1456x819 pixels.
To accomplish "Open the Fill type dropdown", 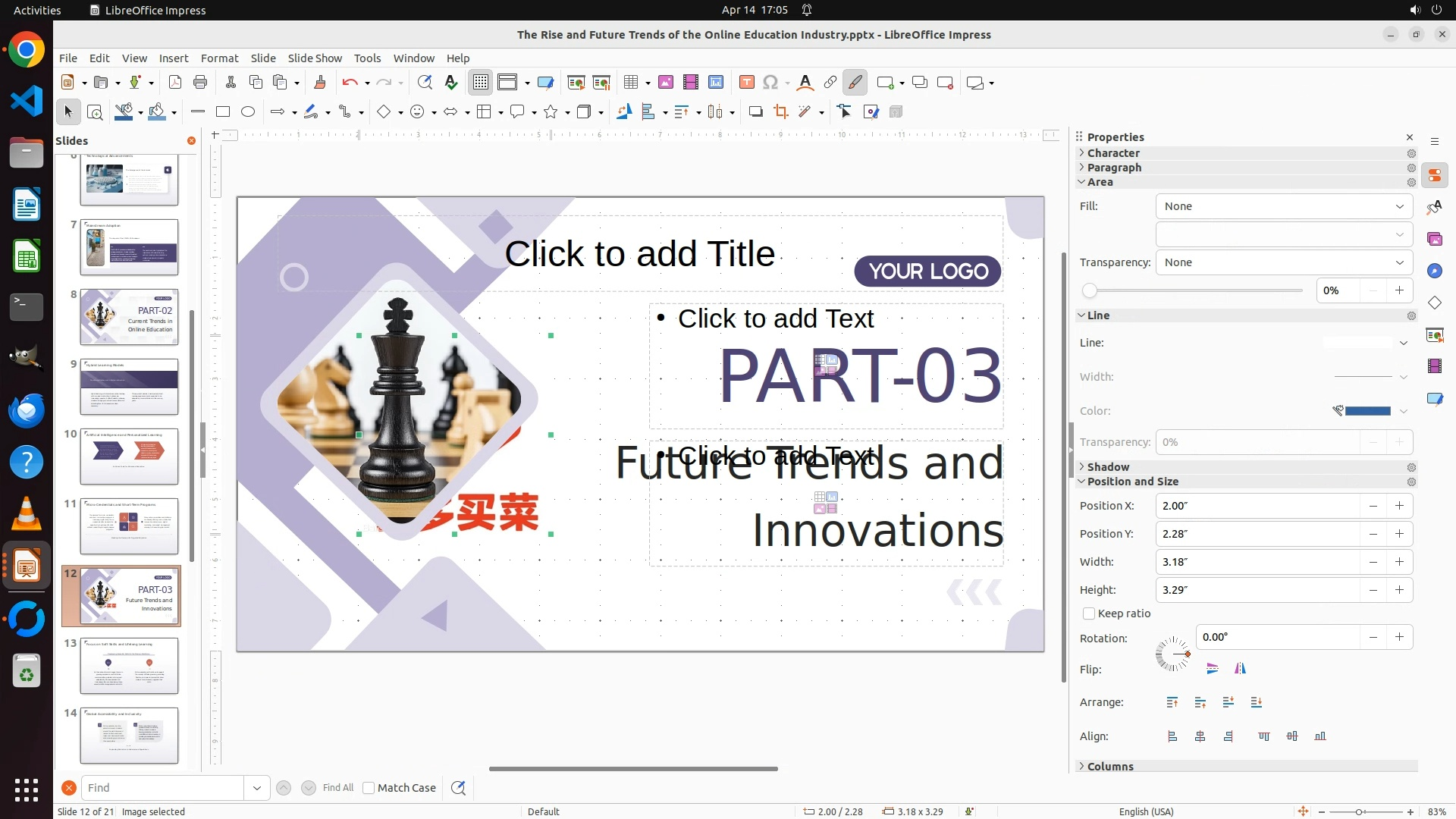I will (x=1283, y=206).
